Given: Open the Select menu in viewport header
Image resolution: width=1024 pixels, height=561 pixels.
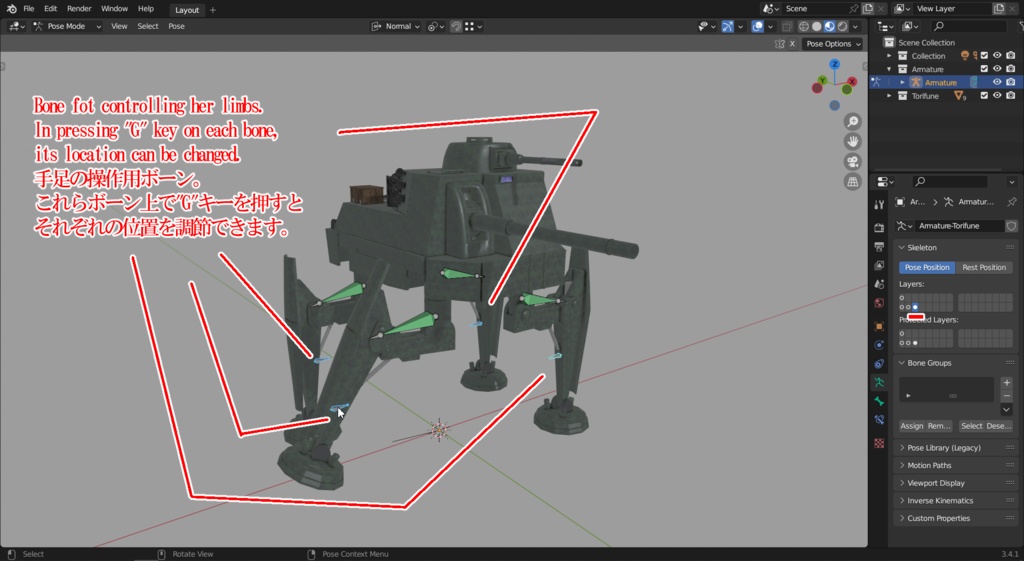Looking at the screenshot, I should coord(148,27).
